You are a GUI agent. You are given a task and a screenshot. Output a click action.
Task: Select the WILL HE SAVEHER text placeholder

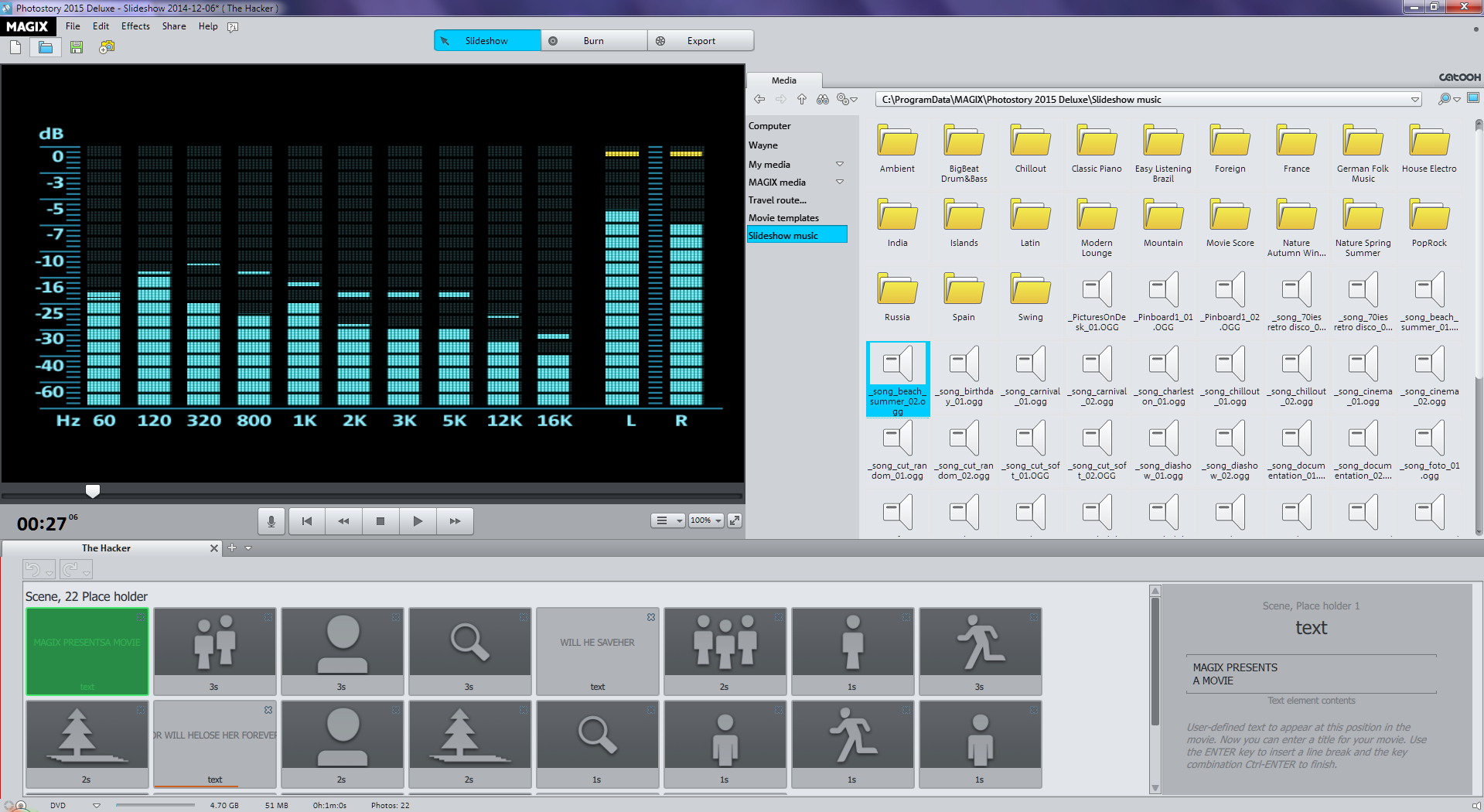click(x=597, y=651)
